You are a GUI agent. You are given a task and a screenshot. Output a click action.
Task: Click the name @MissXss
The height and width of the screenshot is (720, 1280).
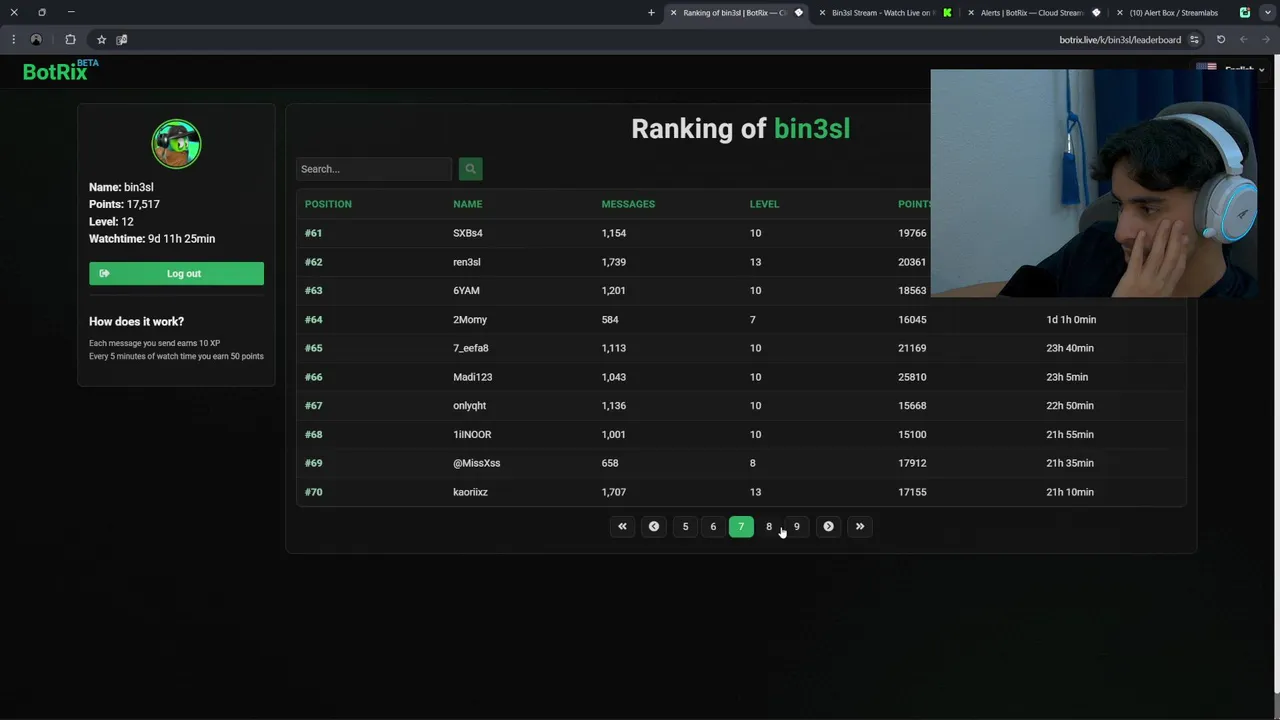click(476, 463)
